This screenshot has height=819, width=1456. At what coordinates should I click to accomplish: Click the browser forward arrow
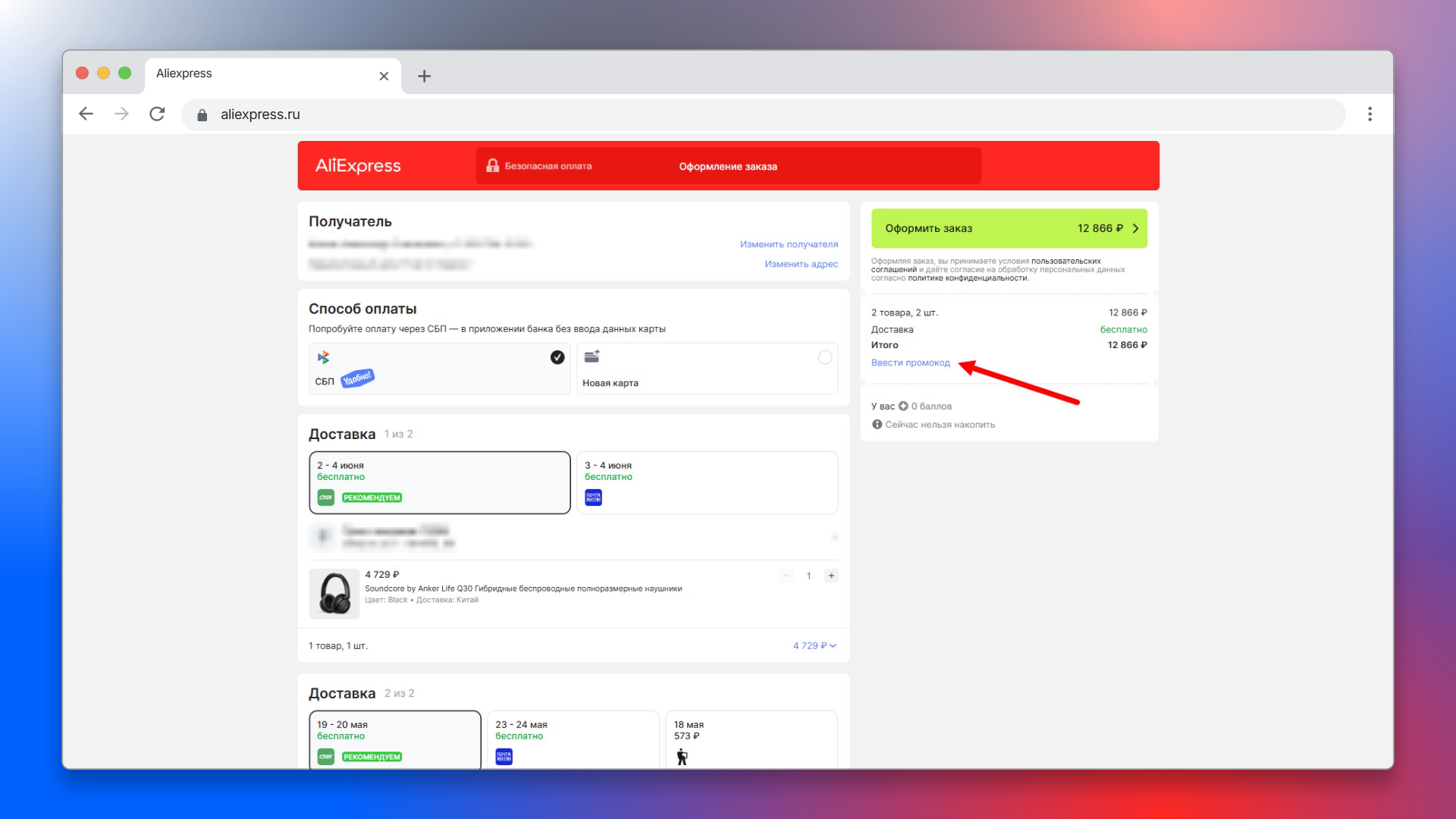coord(121,114)
